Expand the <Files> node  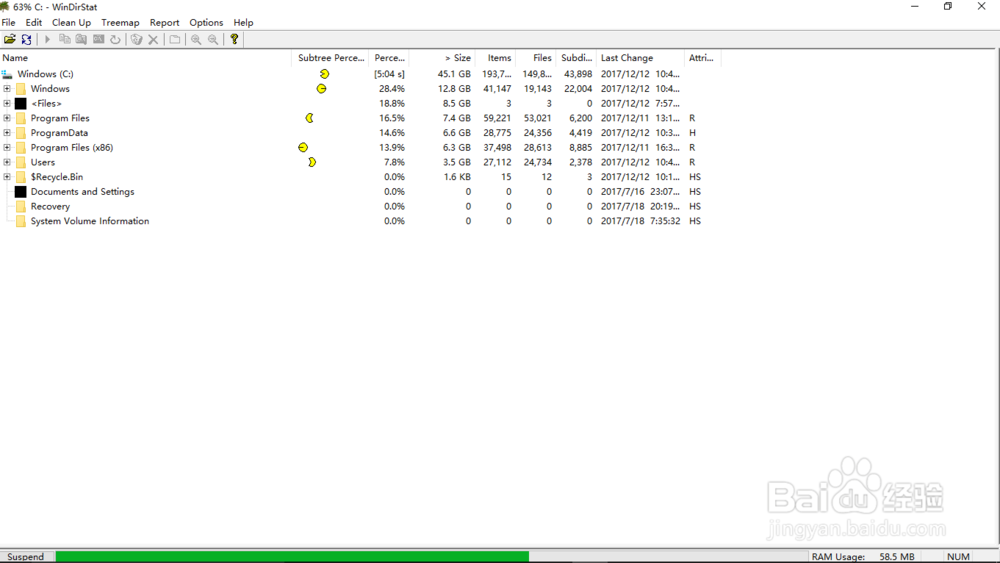(x=7, y=103)
